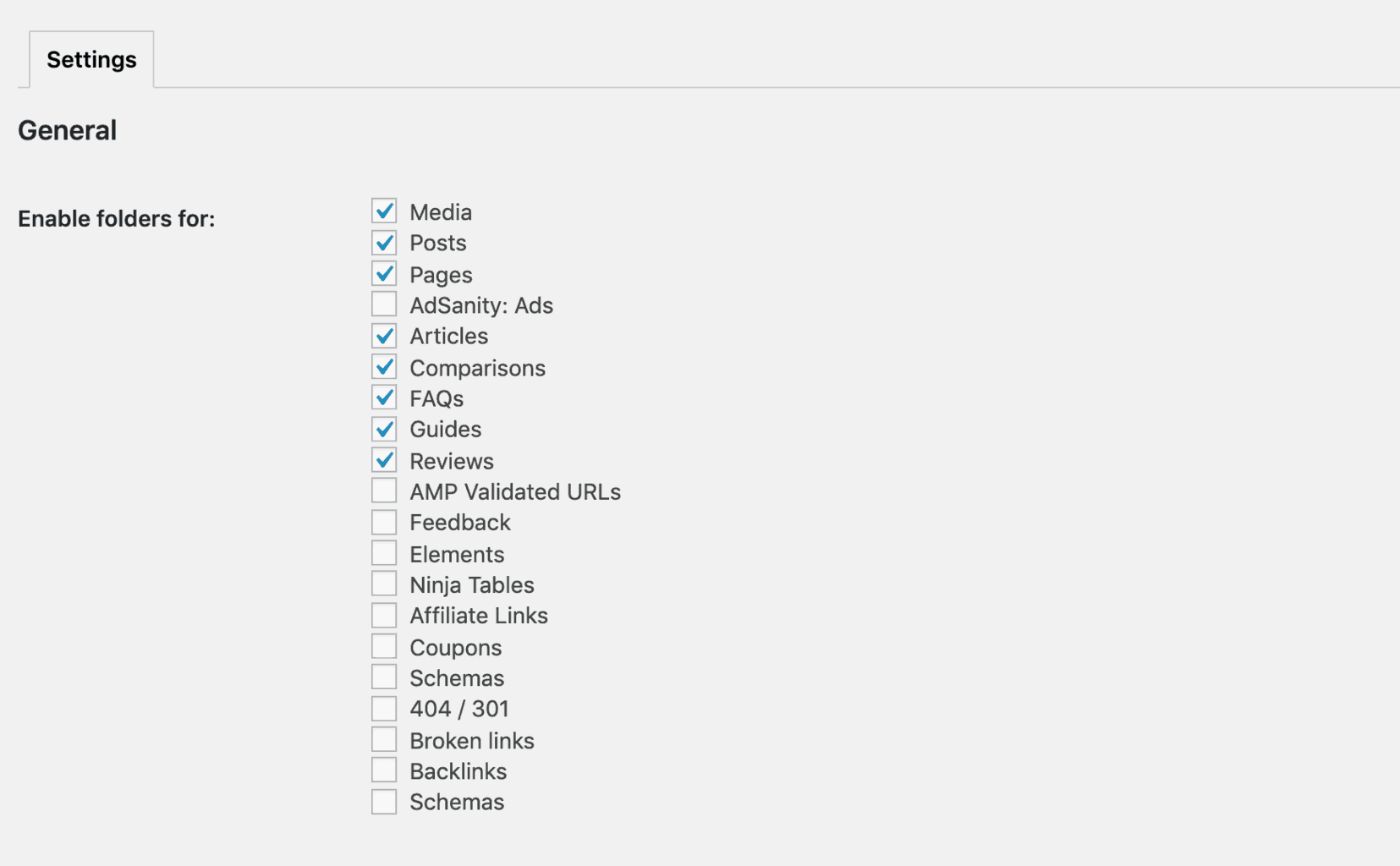Enable folders for Broken links
The height and width of the screenshot is (866, 1400).
pos(384,740)
